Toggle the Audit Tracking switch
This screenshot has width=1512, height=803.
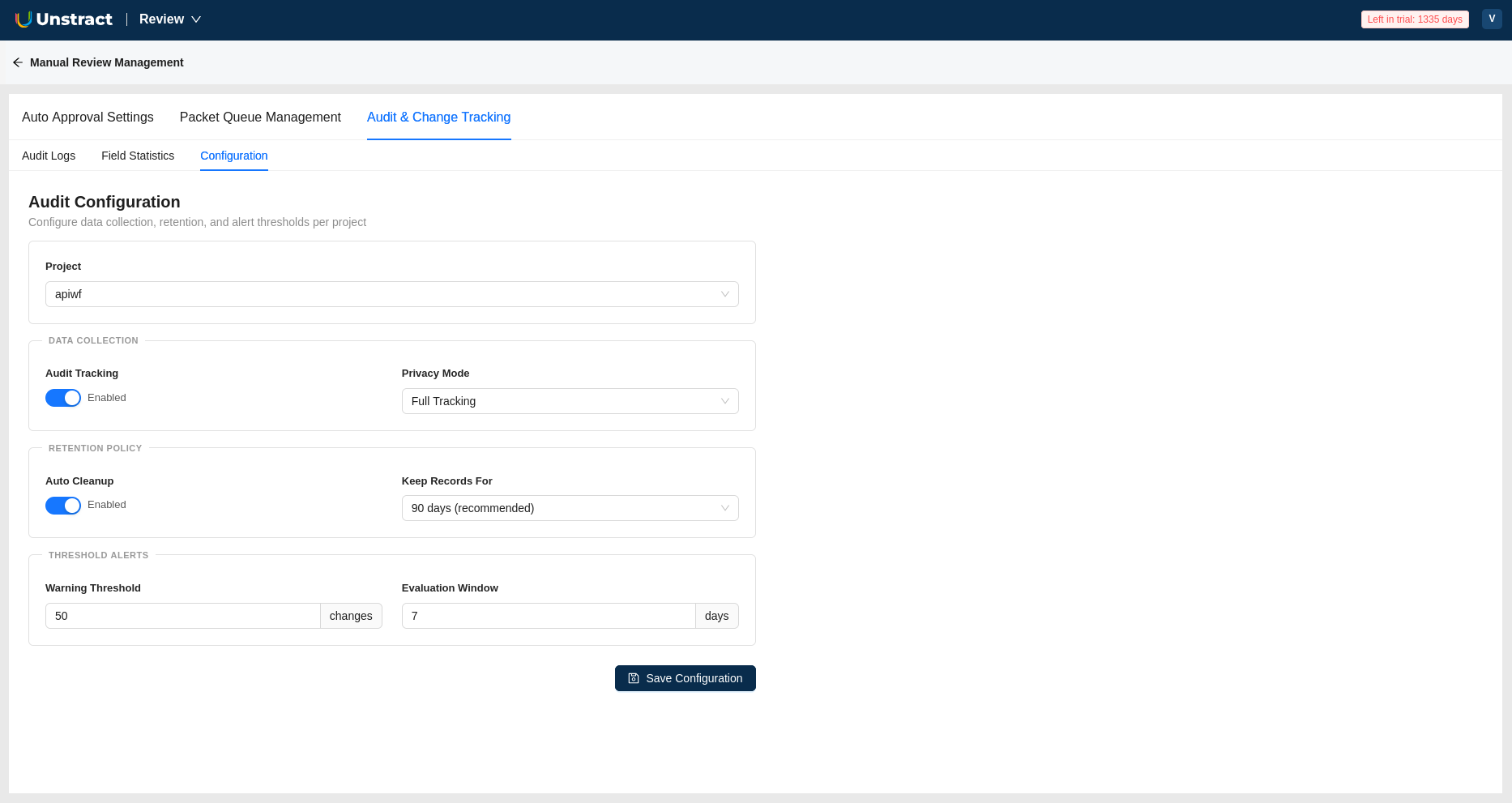coord(63,398)
